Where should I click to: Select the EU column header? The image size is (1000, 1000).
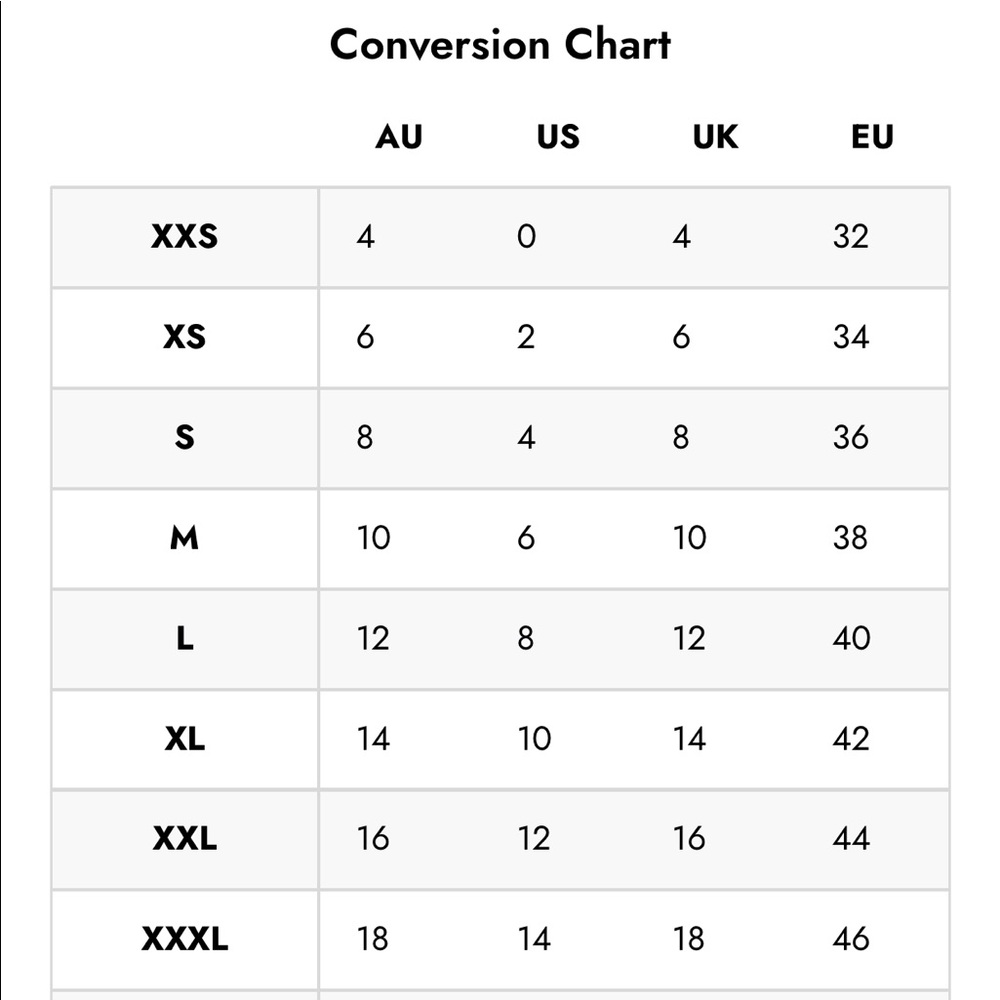coord(872,136)
